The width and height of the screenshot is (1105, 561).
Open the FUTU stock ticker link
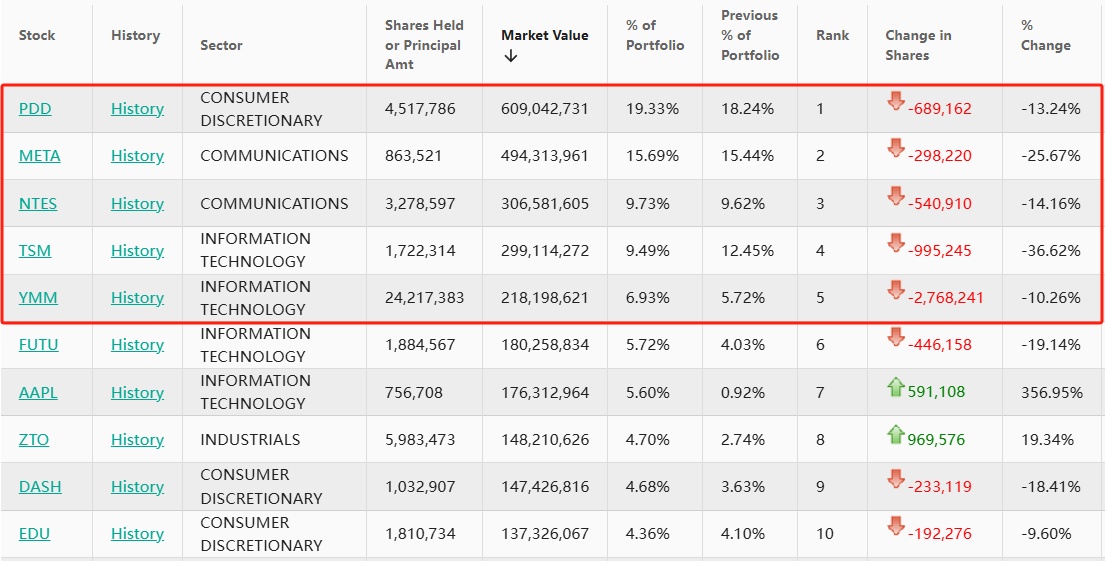[x=39, y=345]
